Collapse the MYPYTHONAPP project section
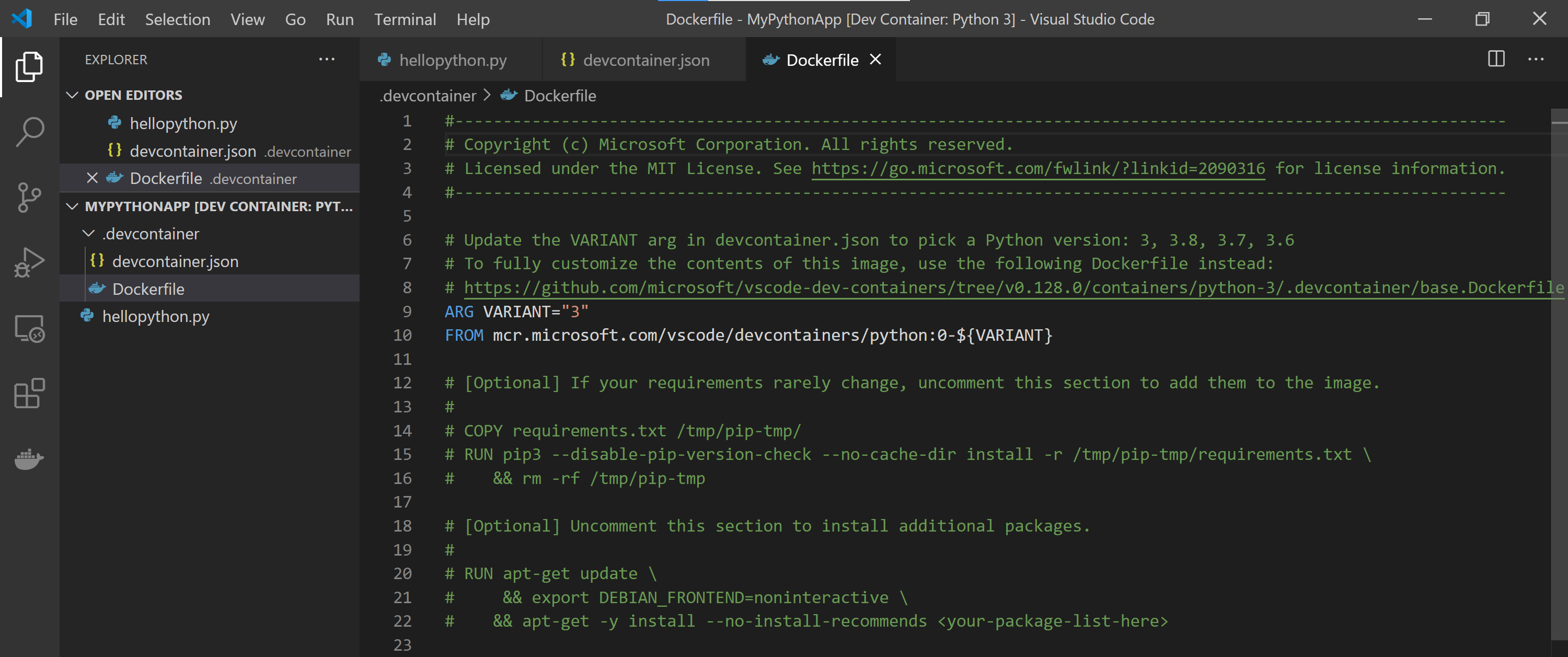The width and height of the screenshot is (1568, 657). (73, 206)
